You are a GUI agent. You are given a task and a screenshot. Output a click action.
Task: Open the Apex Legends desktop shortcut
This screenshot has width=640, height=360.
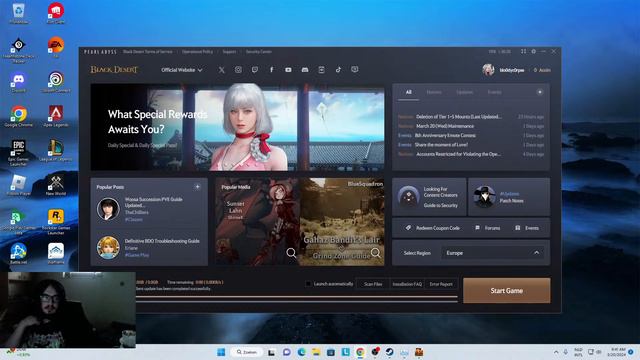click(56, 116)
